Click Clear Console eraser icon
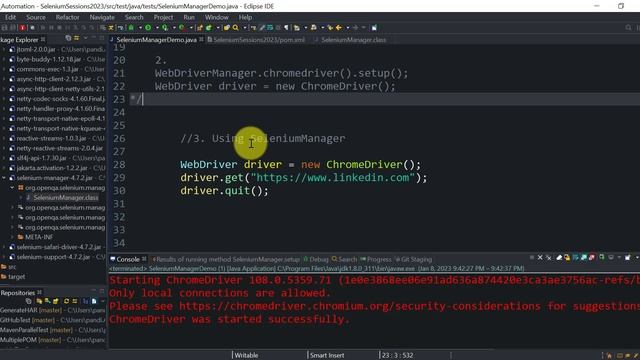 [559, 258]
